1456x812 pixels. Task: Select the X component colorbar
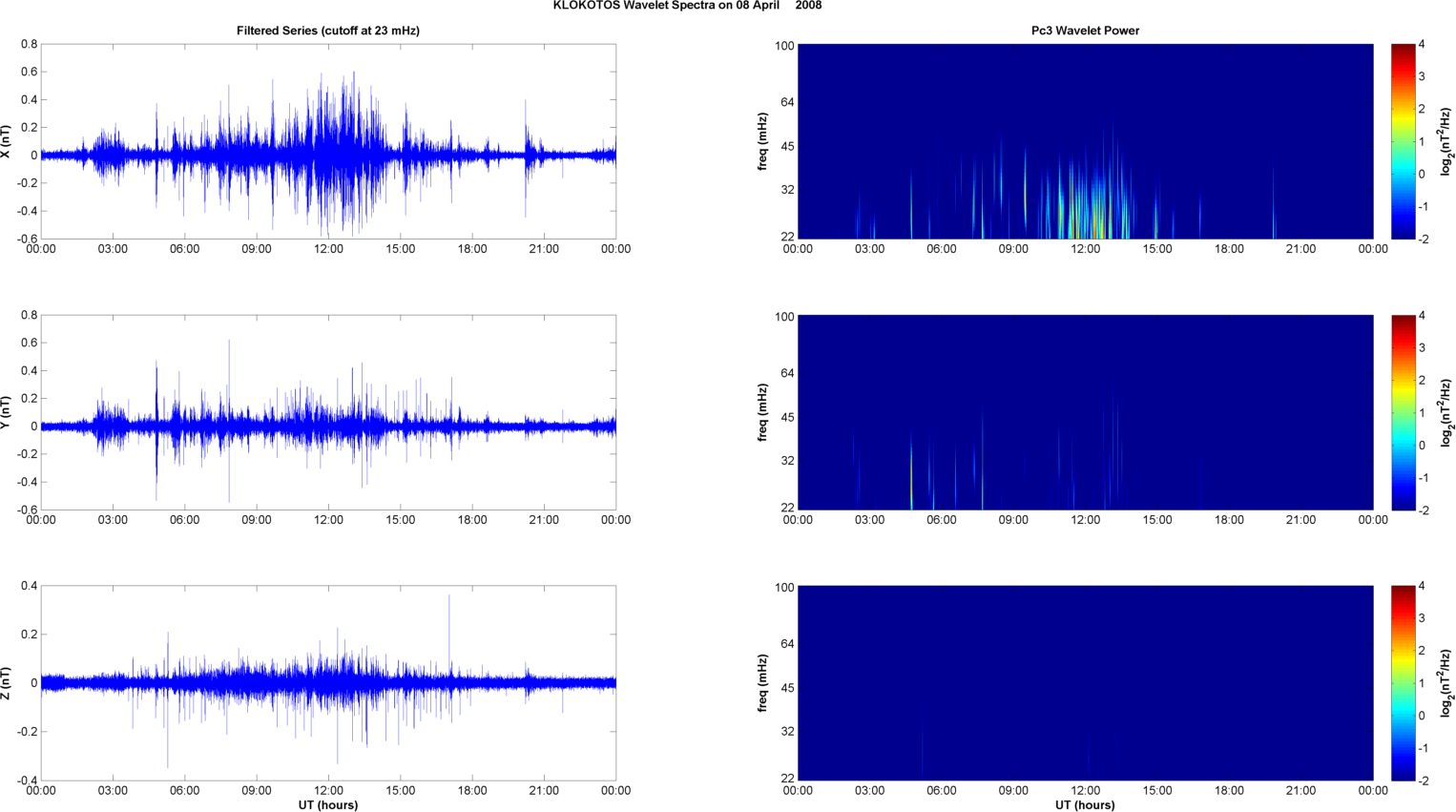(x=1403, y=141)
